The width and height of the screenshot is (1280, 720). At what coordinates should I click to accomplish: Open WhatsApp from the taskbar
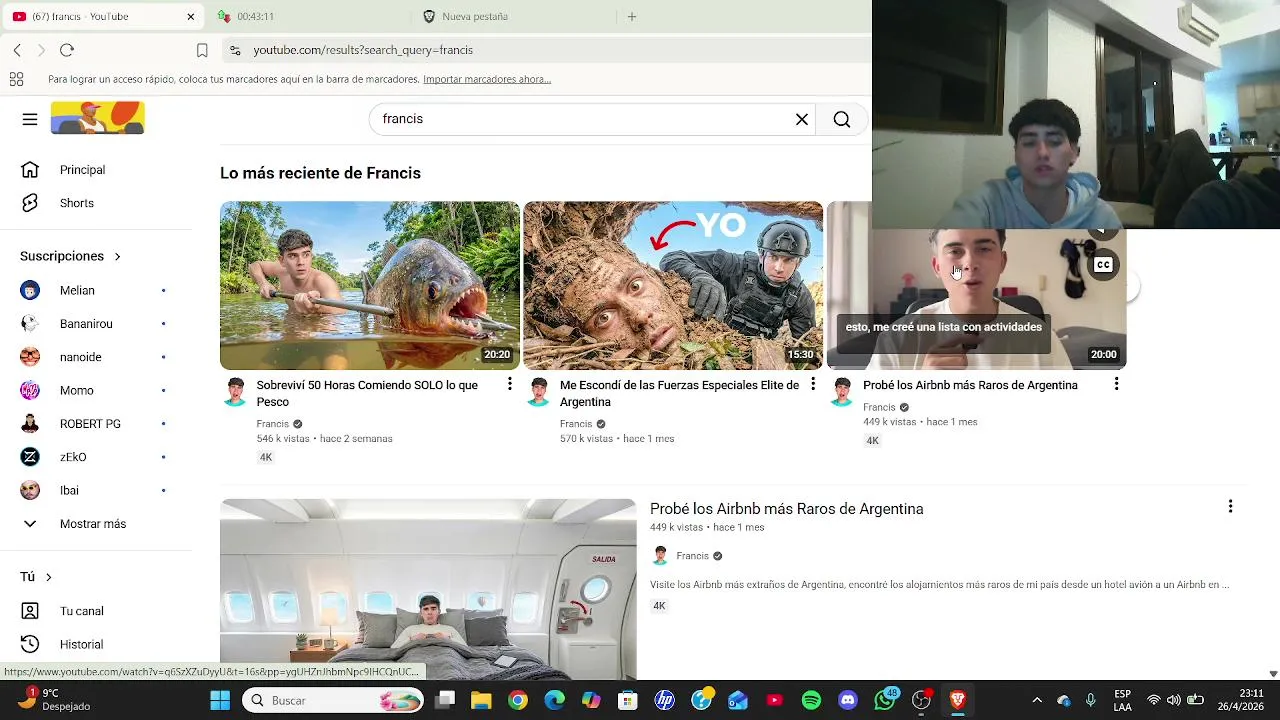885,700
